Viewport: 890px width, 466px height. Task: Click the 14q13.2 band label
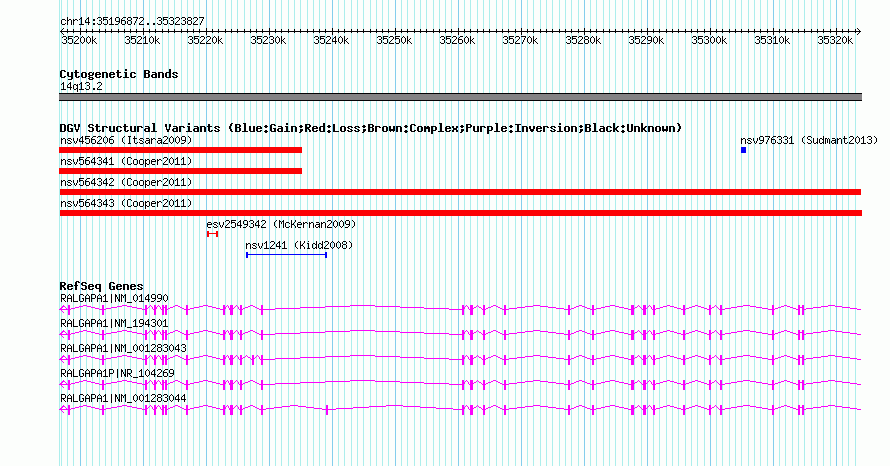pos(81,86)
